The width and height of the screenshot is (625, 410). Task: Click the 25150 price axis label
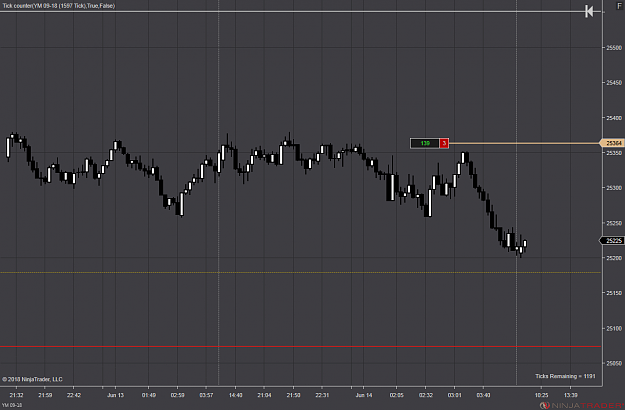614,293
